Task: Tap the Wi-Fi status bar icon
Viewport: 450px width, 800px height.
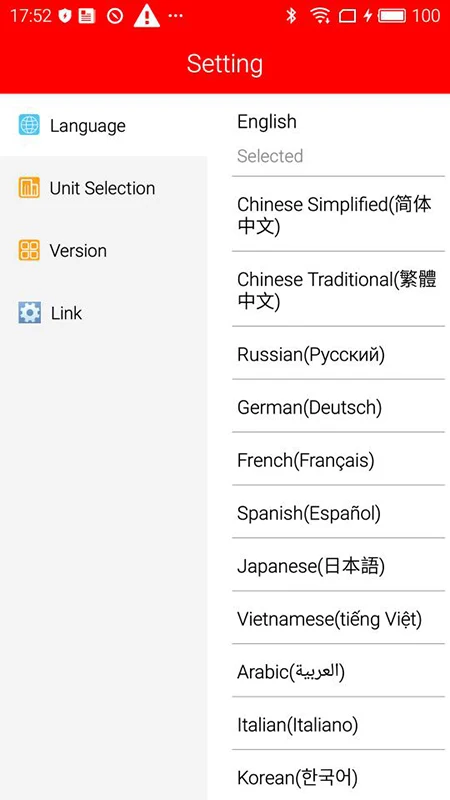Action: tap(320, 16)
